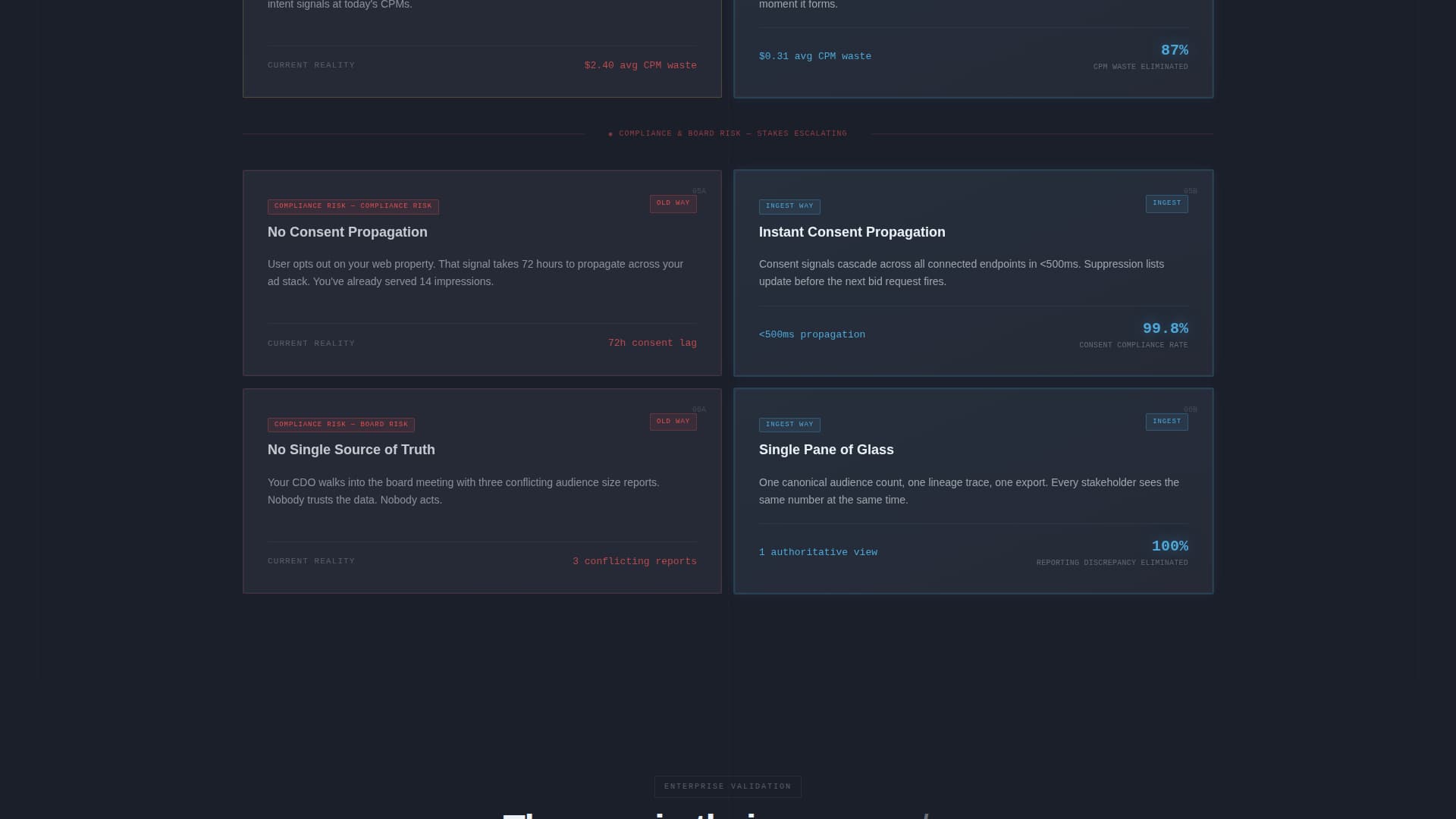Click the 'COMPLIANCE RISK — BOARD RISK' badge
The width and height of the screenshot is (1456, 819).
click(340, 425)
